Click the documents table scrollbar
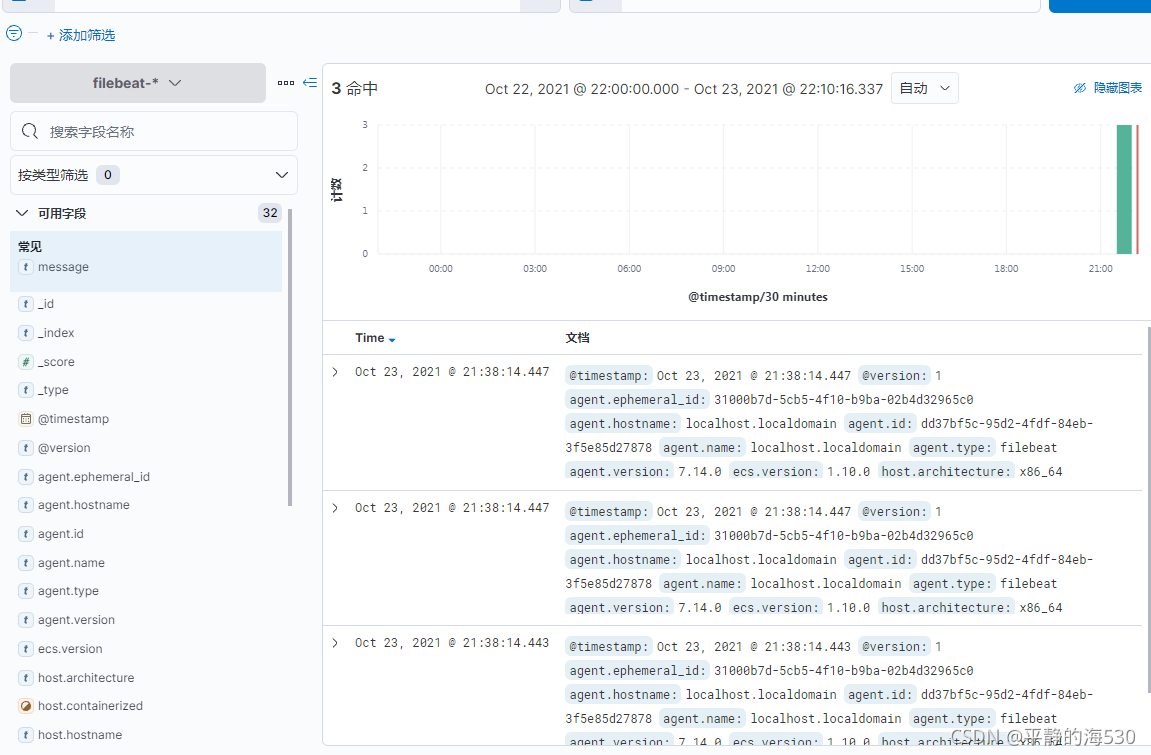 1148,508
